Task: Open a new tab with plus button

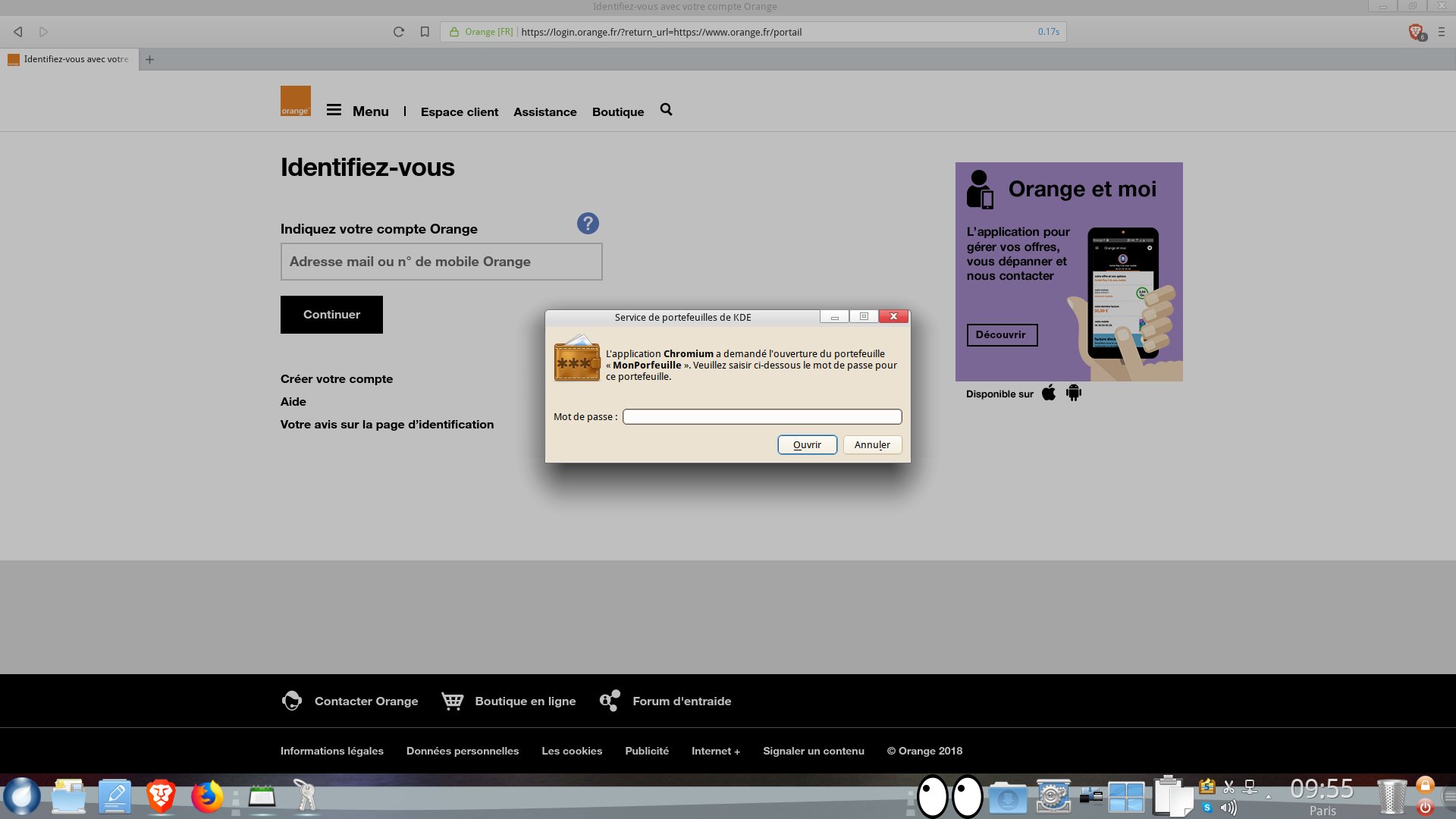Action: [149, 60]
